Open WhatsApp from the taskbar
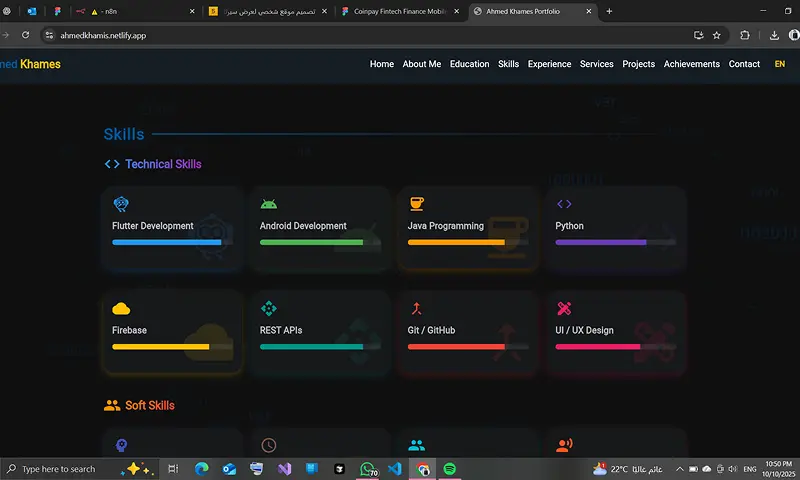 pyautogui.click(x=368, y=469)
